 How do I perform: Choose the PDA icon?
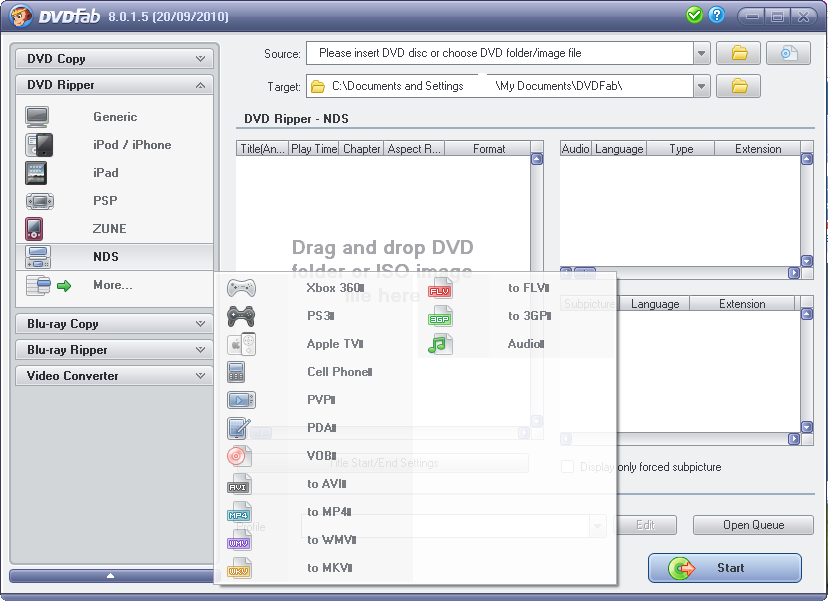tap(239, 428)
